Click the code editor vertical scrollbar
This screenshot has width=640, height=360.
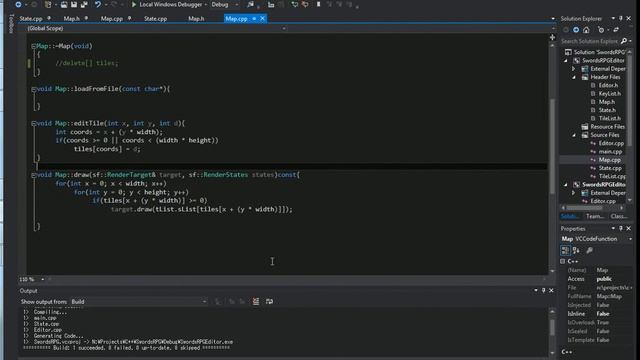pos(552,157)
